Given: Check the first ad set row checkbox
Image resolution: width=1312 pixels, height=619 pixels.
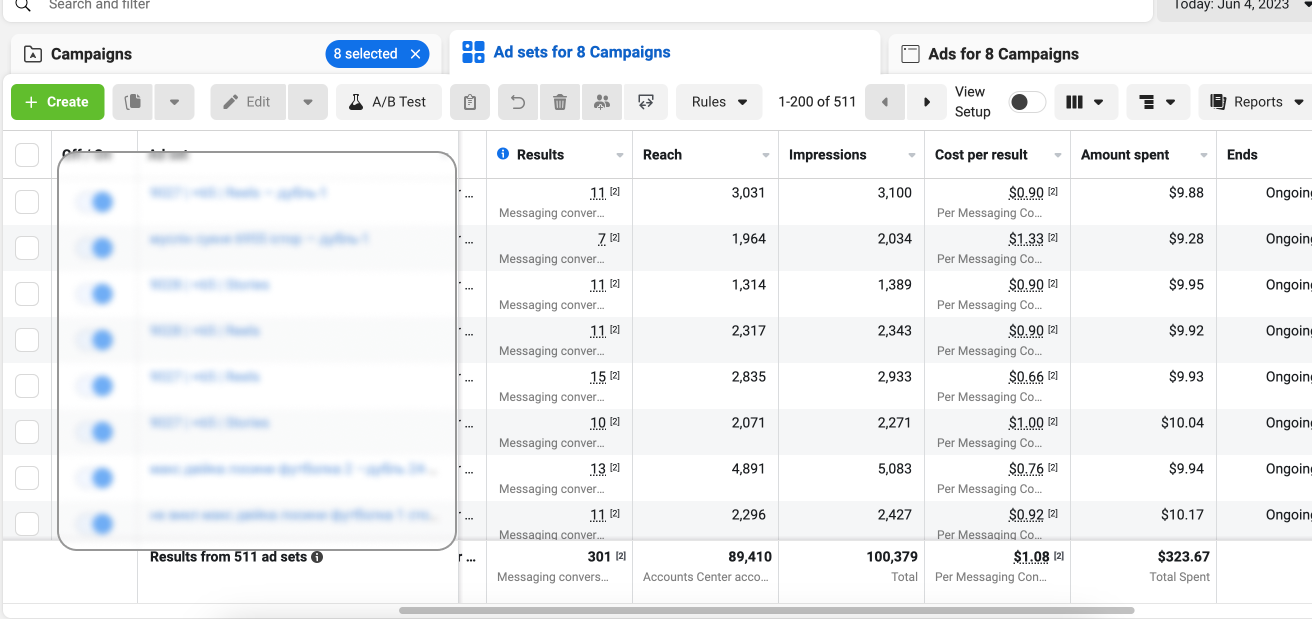Looking at the screenshot, I should click(x=27, y=202).
